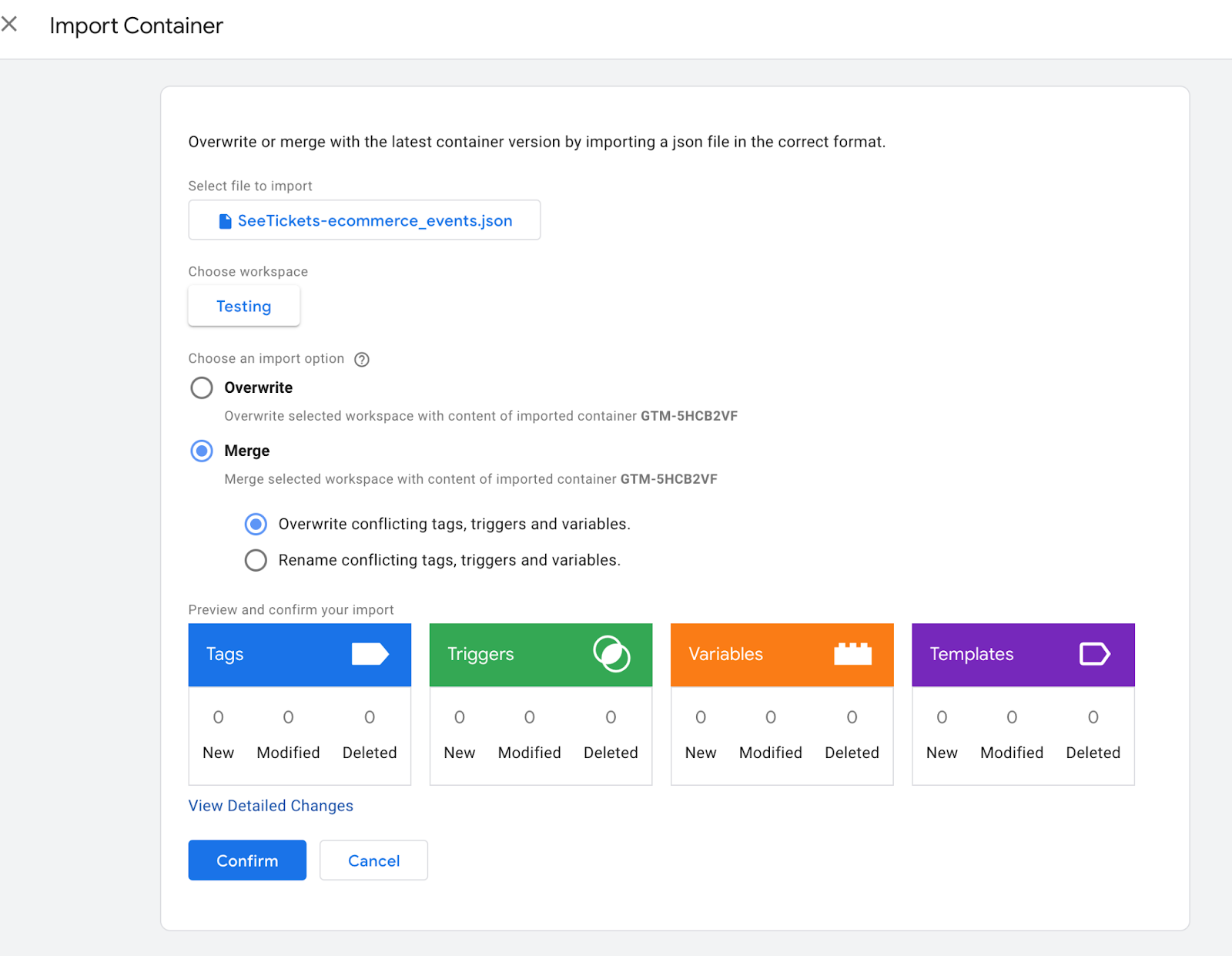1232x956 pixels.
Task: Click New count under Variables
Action: point(701,718)
